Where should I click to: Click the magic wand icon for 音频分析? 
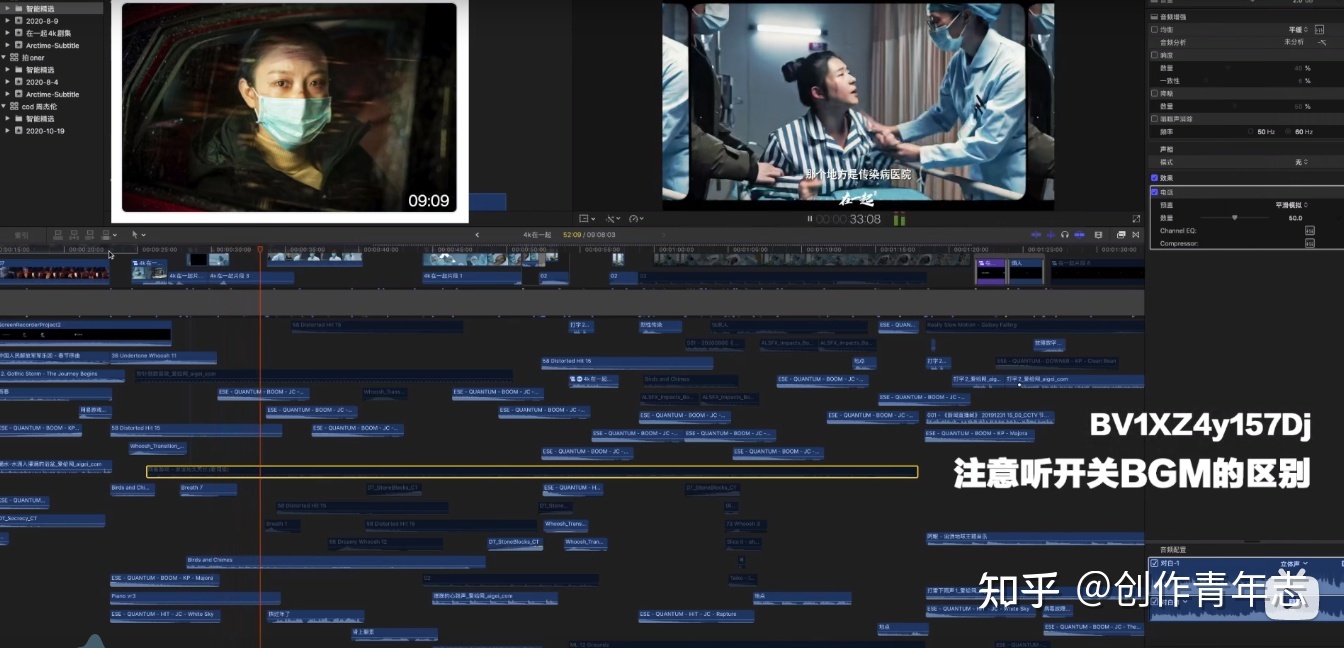click(x=1321, y=42)
